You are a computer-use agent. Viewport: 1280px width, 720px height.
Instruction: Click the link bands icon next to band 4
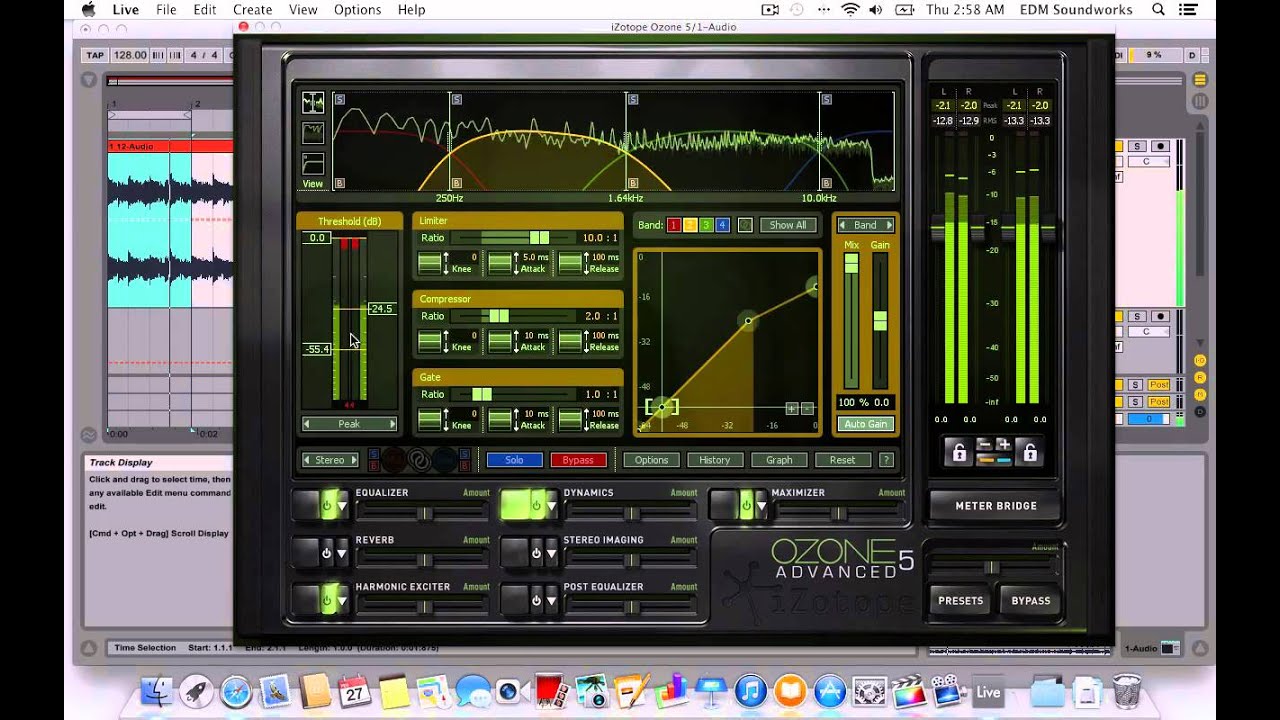click(745, 225)
